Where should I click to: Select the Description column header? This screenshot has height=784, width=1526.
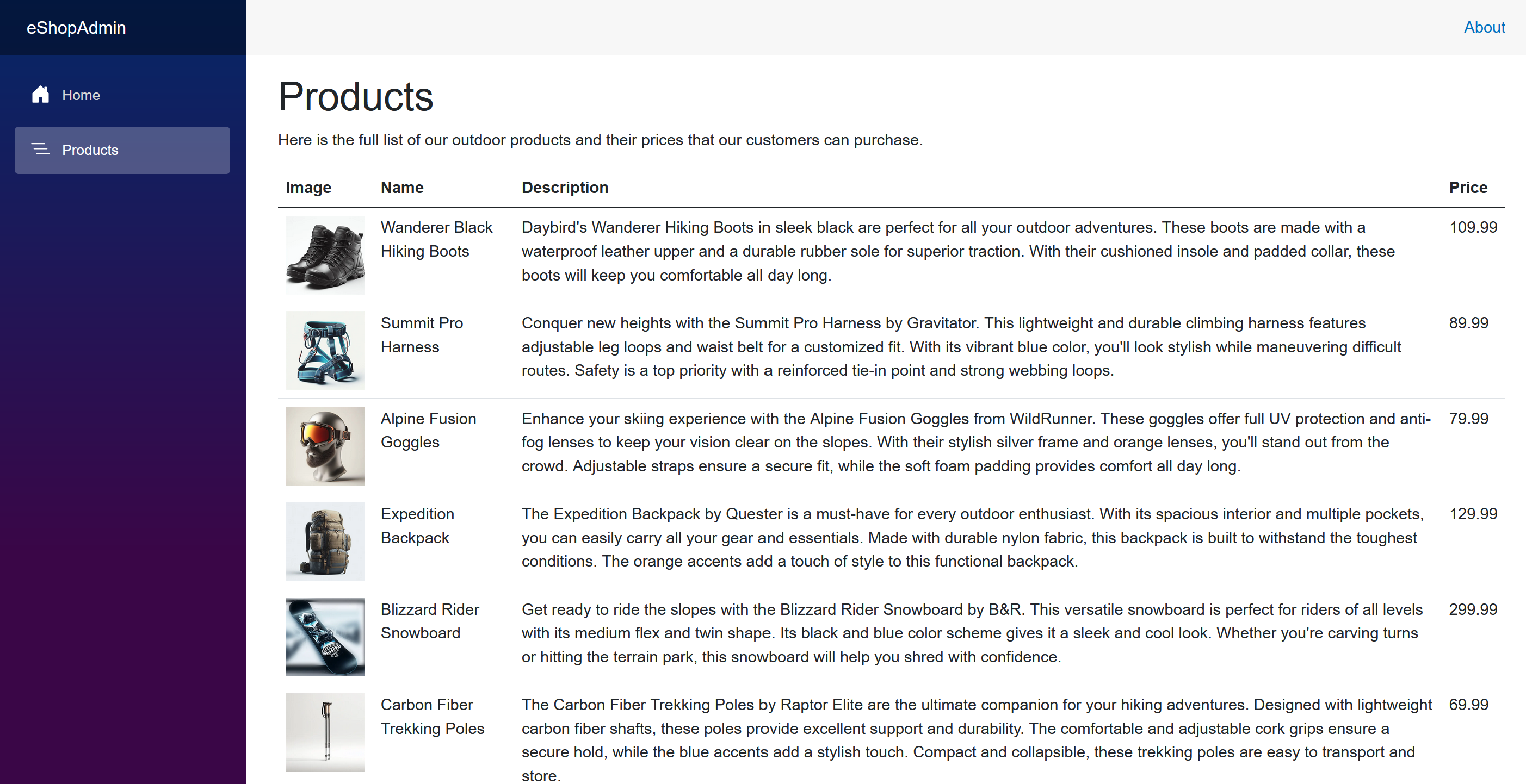565,187
